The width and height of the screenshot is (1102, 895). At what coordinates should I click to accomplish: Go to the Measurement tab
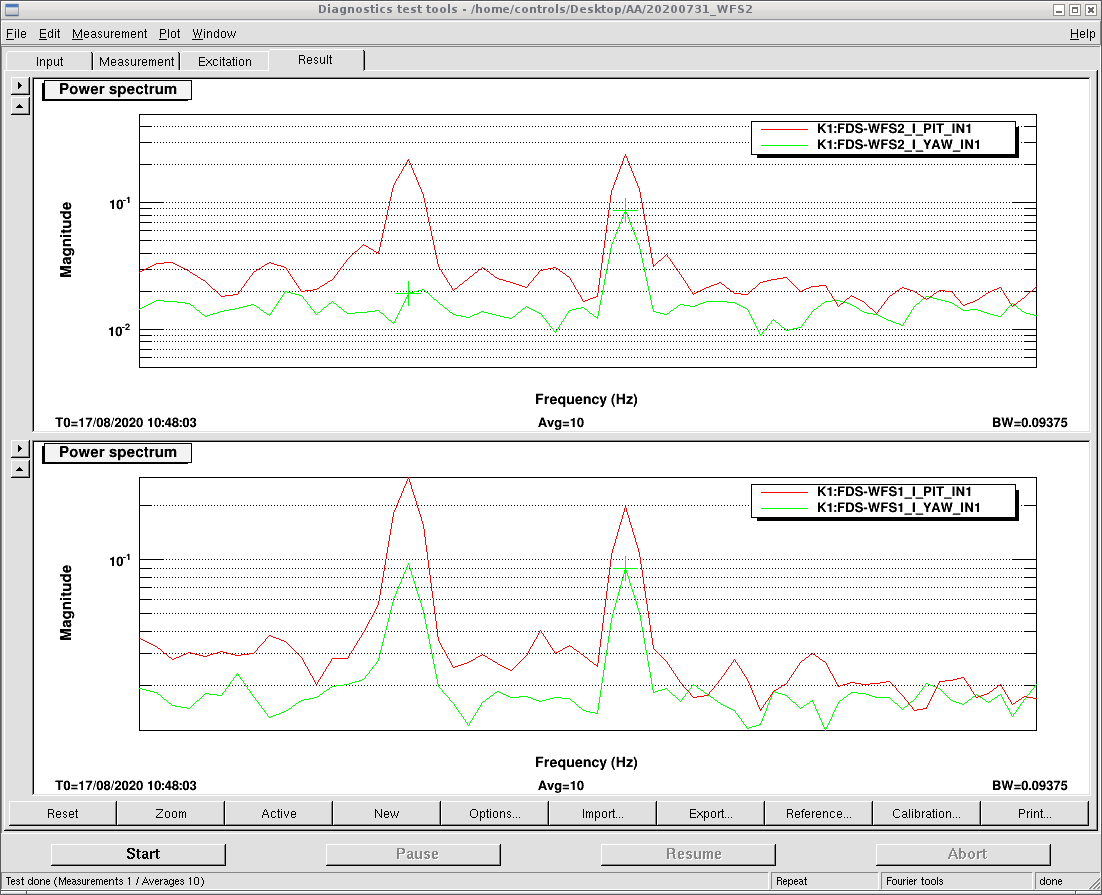(136, 62)
